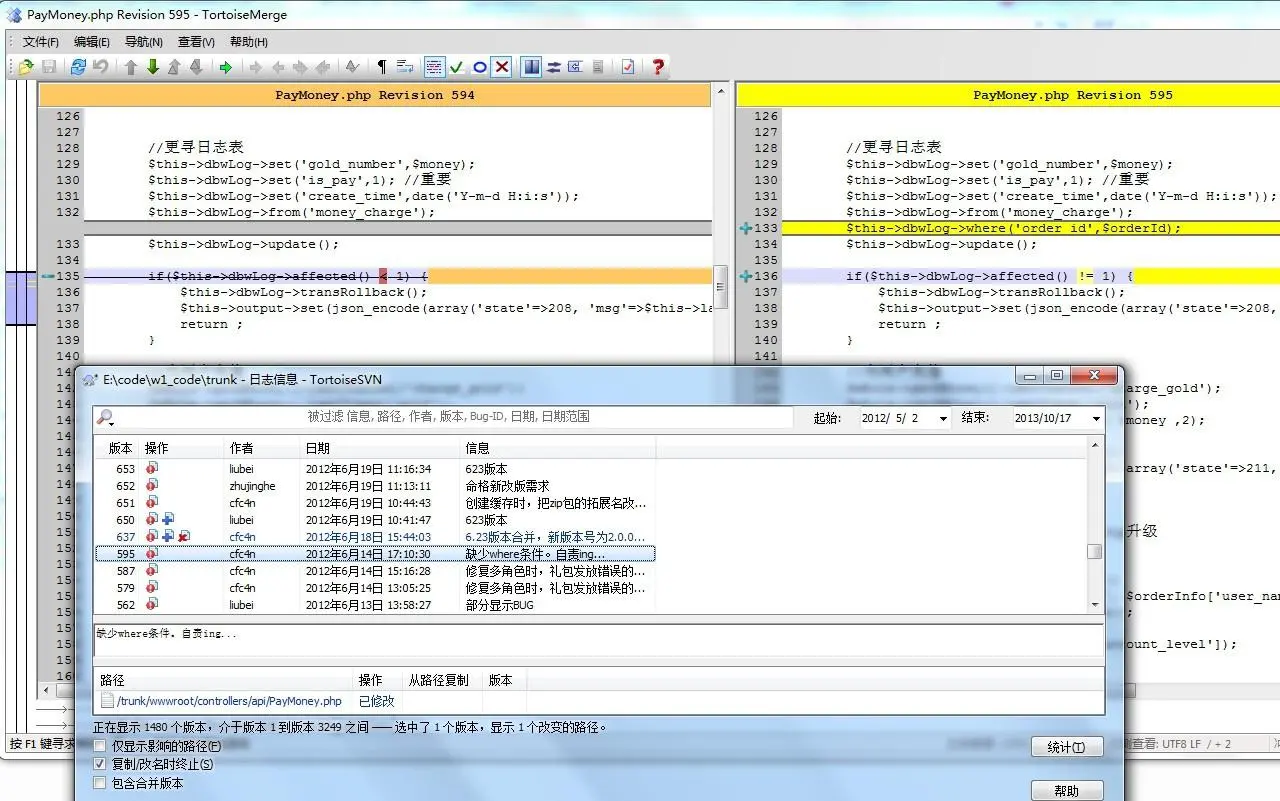Jump to next difference with green down arrow
Viewport: 1280px width, 801px height.
(153, 67)
